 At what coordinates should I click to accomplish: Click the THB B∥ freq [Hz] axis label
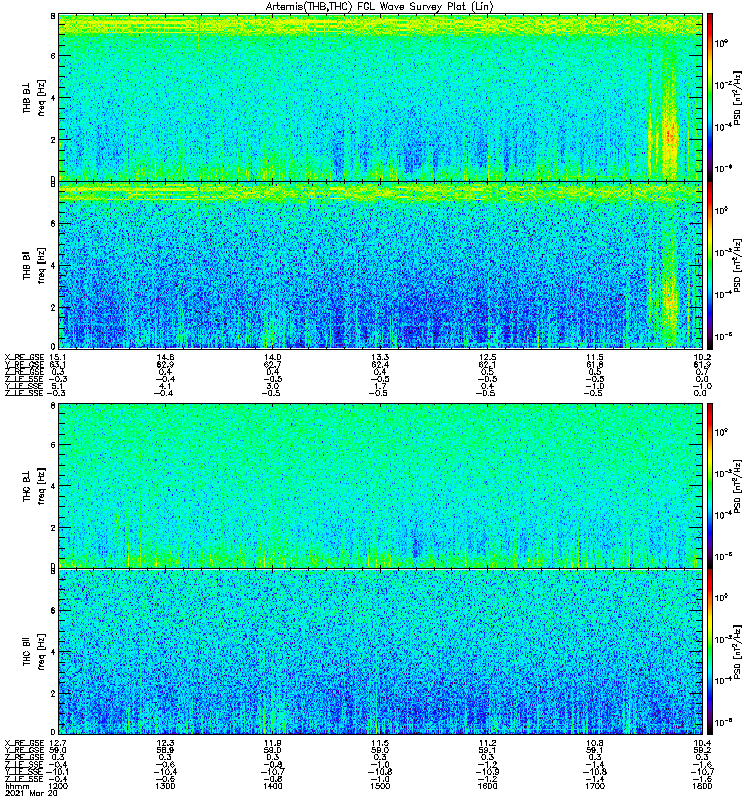(34, 265)
